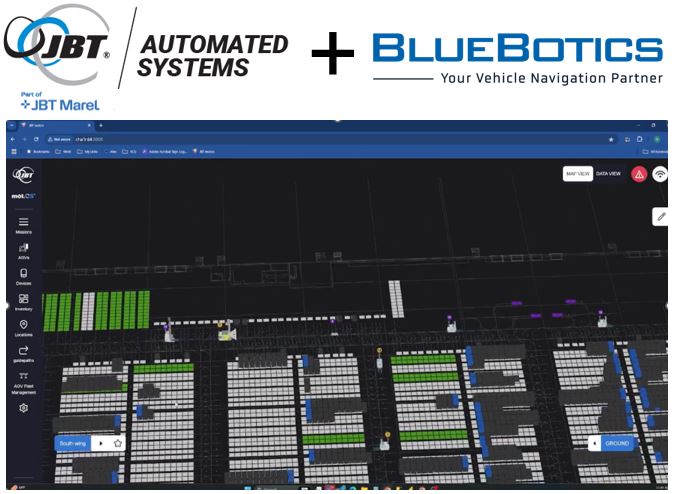This screenshot has height=494, width=675.
Task: Bookmark this page with star icon
Action: coord(611,138)
